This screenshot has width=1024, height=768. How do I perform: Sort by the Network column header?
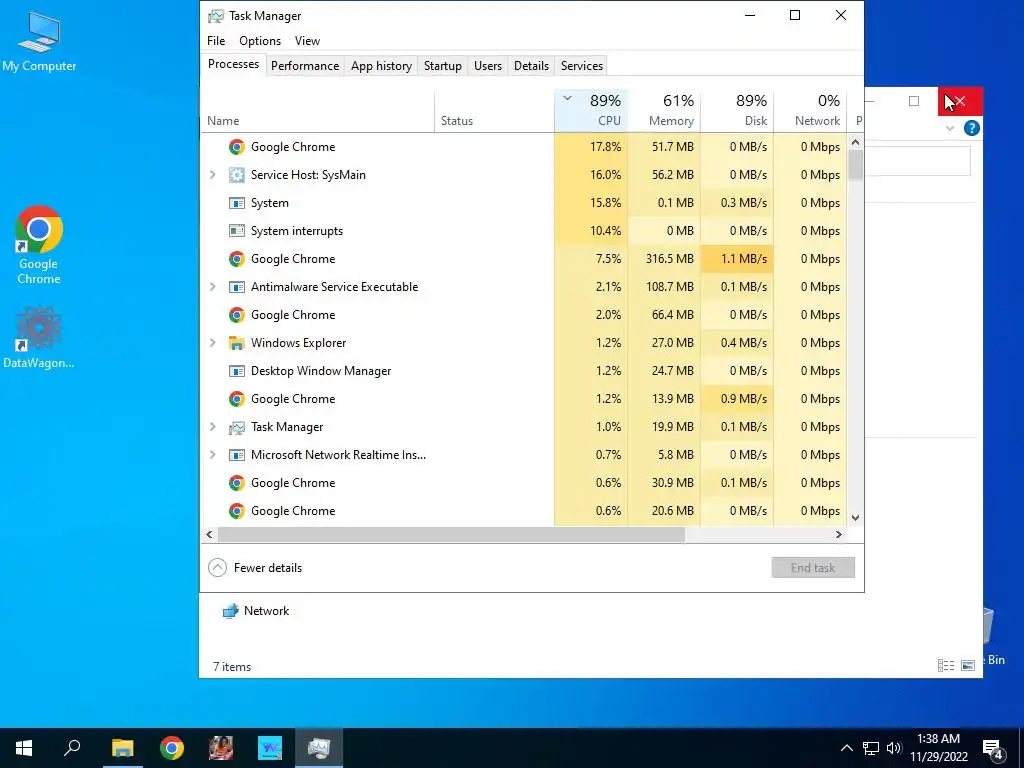(810, 111)
